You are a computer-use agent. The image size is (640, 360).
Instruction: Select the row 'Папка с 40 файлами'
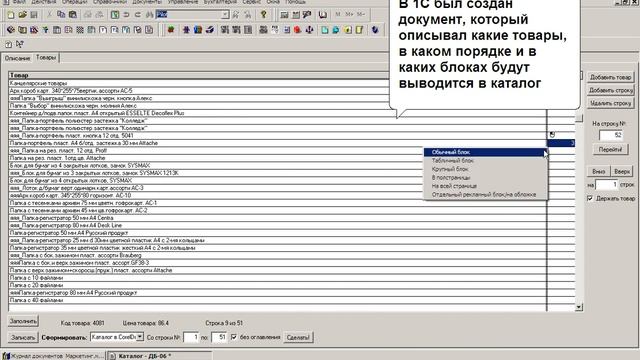pos(278,300)
